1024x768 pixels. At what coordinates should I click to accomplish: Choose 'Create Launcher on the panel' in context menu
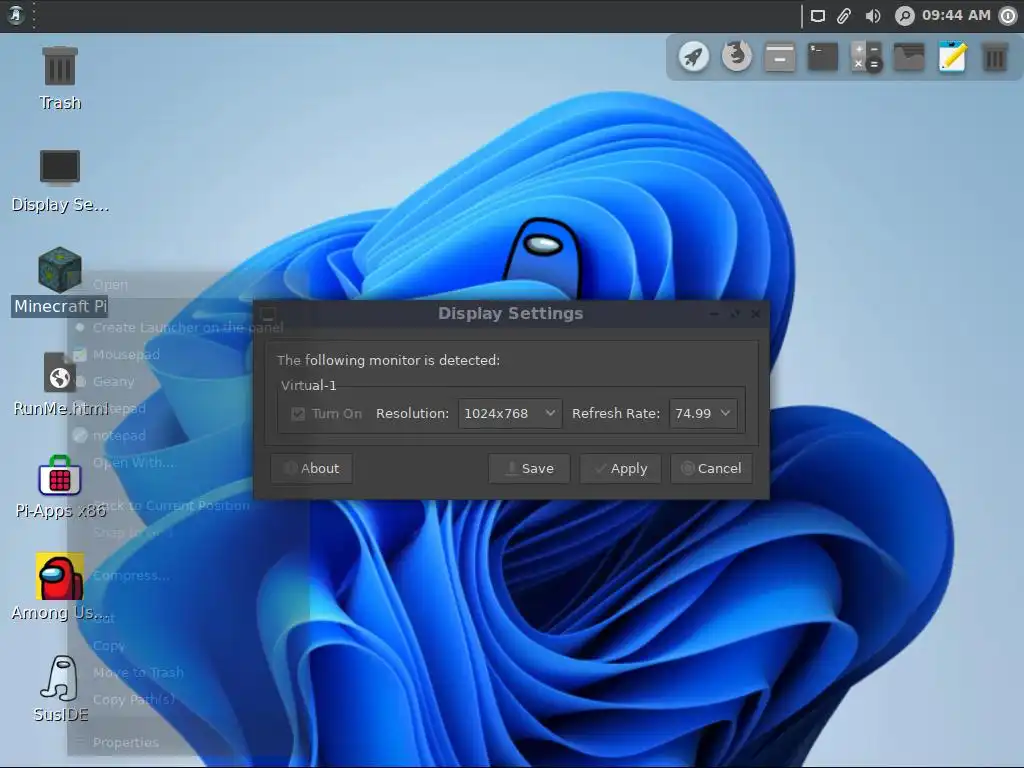(188, 328)
